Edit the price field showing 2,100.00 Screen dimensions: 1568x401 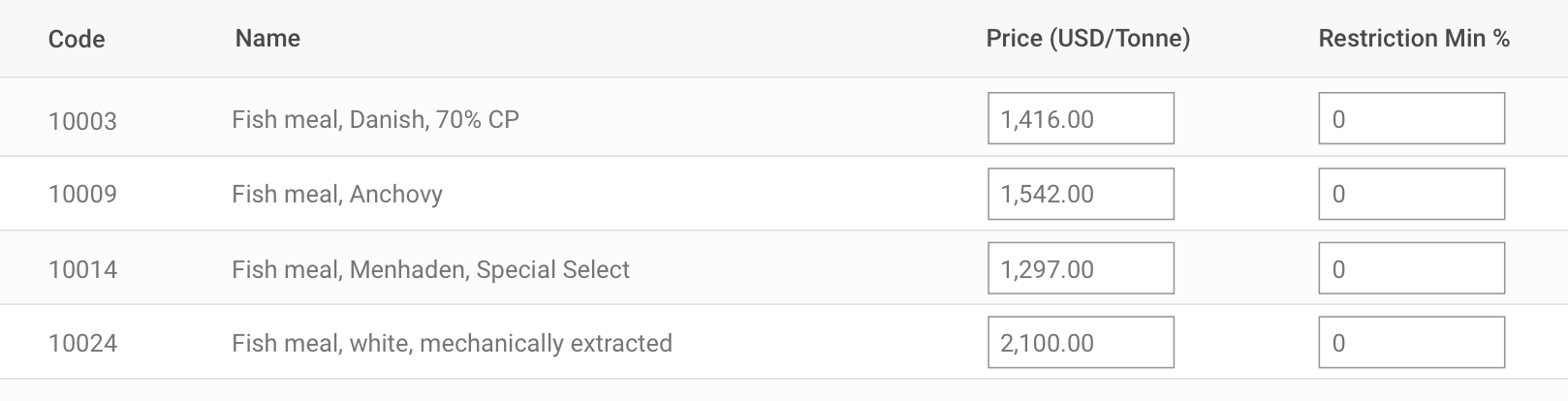[1081, 342]
